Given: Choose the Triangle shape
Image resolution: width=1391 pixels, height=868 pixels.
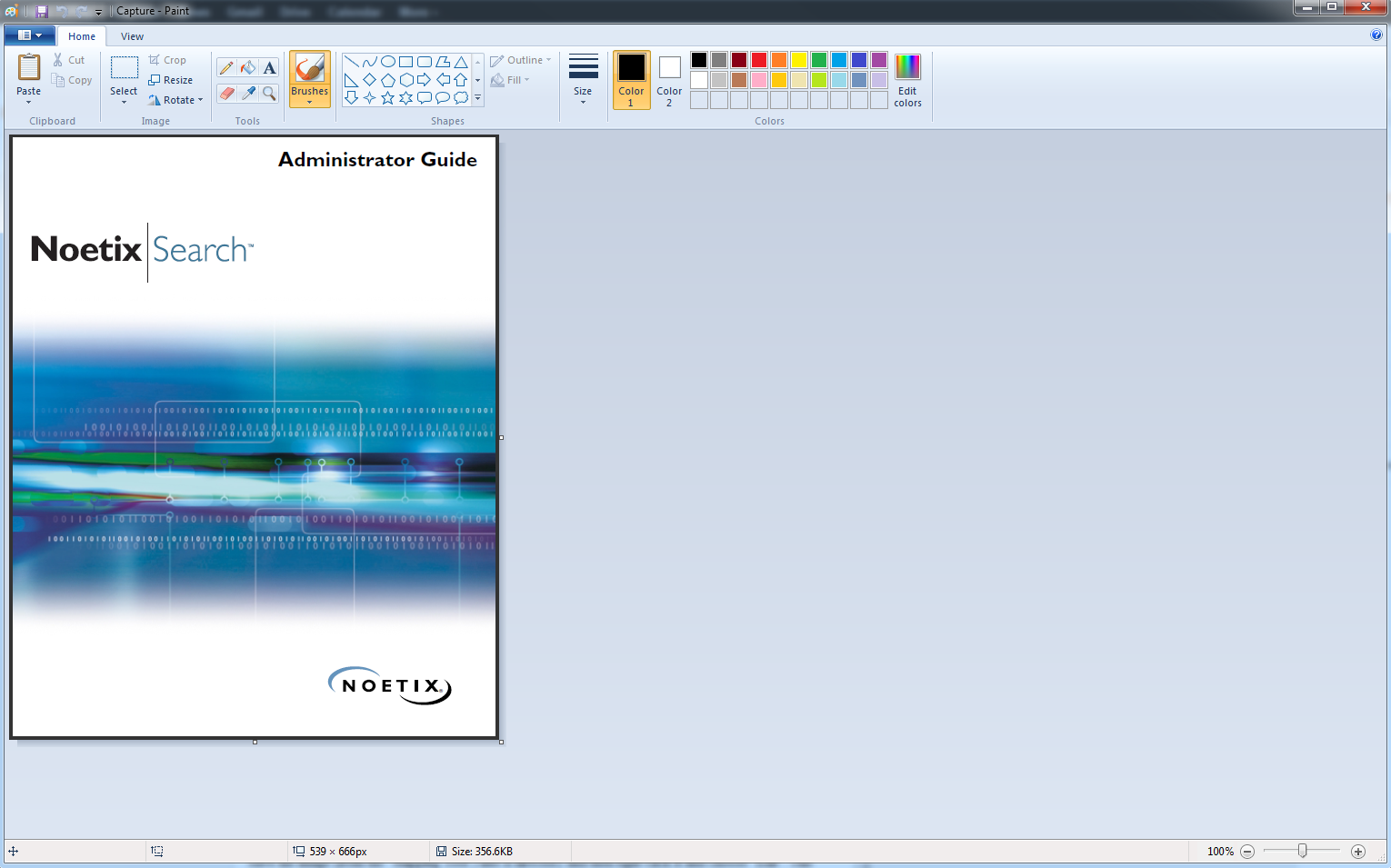Looking at the screenshot, I should [x=461, y=62].
